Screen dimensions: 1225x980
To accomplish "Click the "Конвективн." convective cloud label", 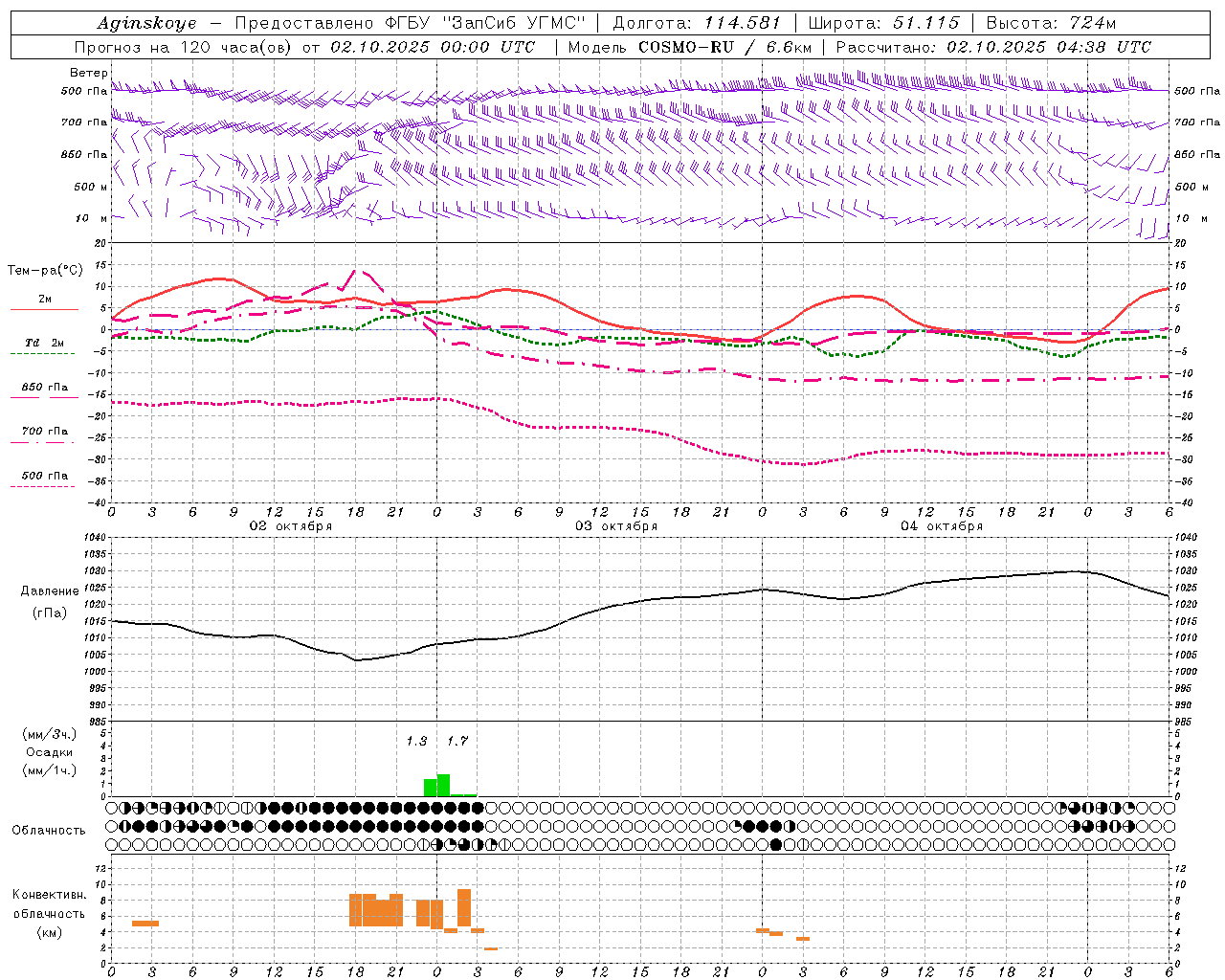I will coord(50,894).
